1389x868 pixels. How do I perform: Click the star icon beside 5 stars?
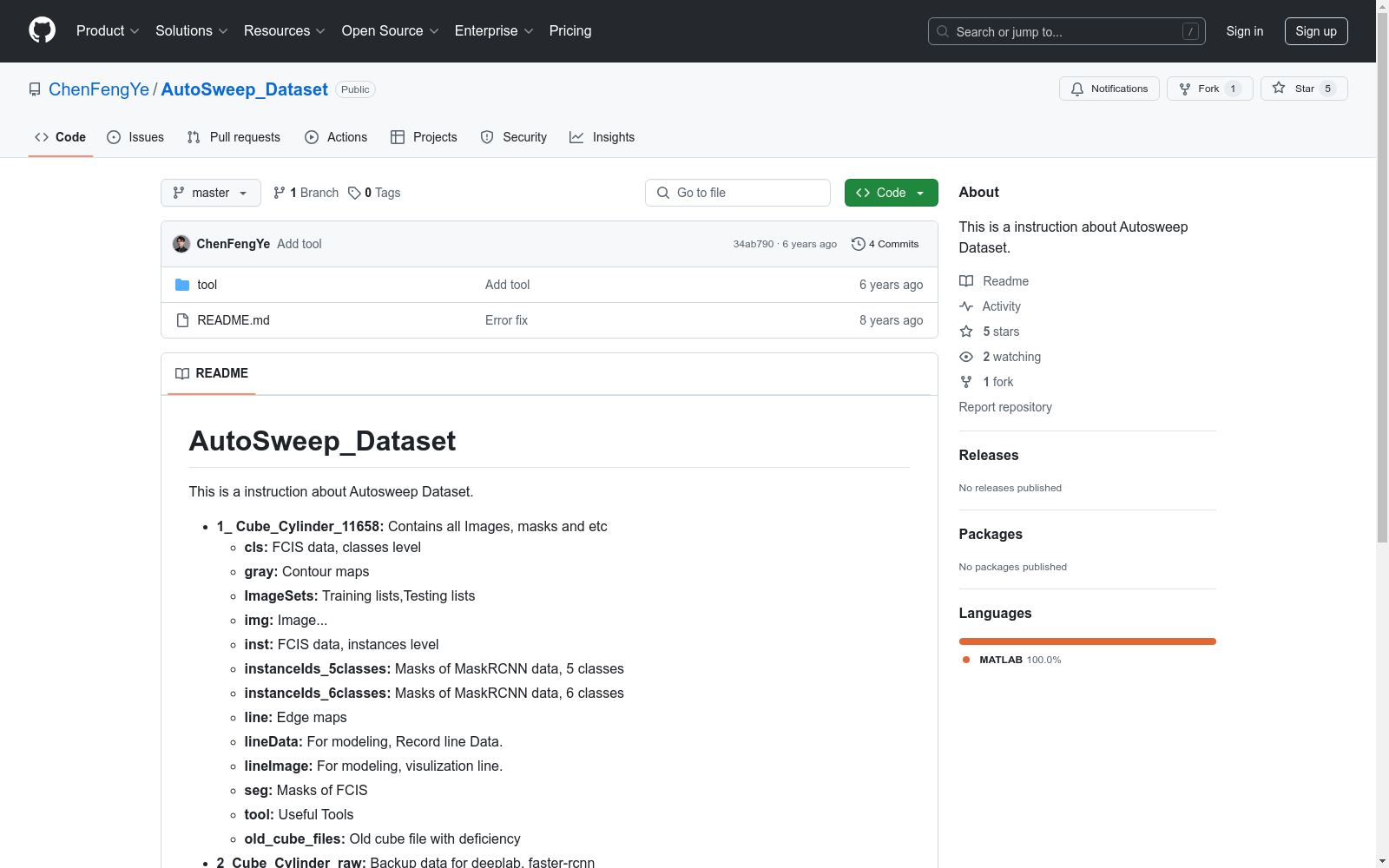[x=966, y=332]
